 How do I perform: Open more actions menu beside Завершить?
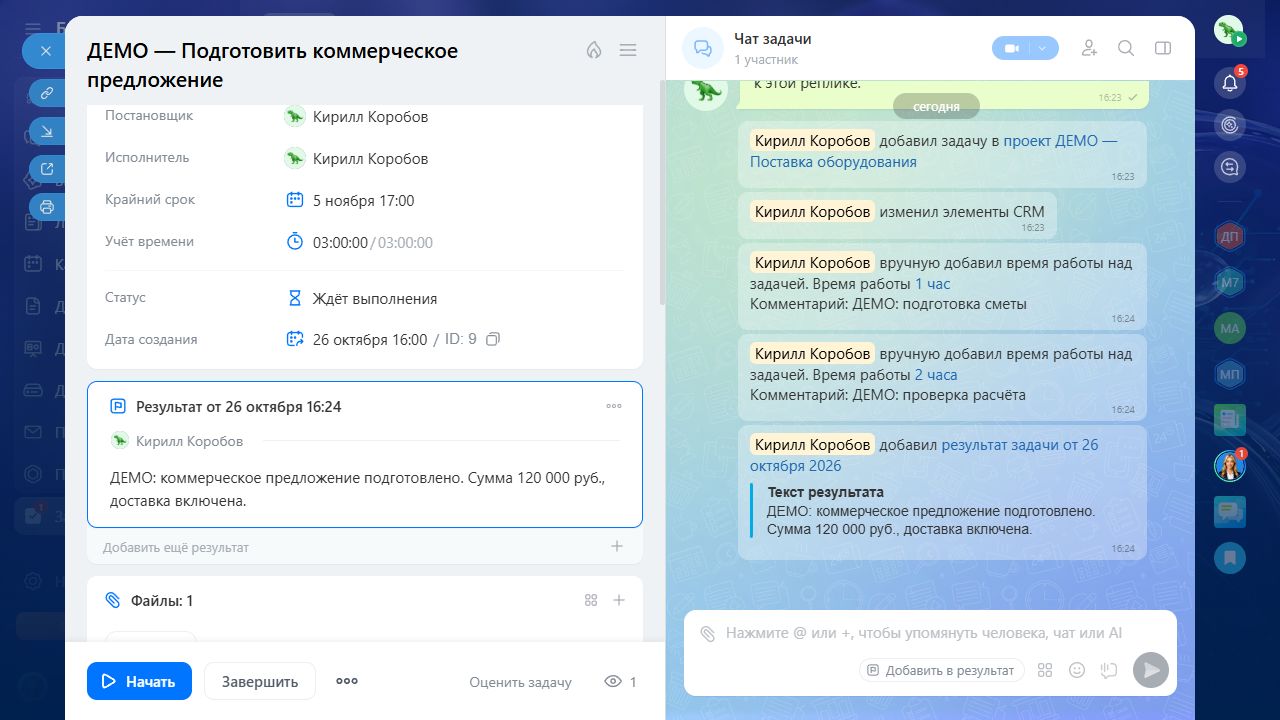(347, 681)
